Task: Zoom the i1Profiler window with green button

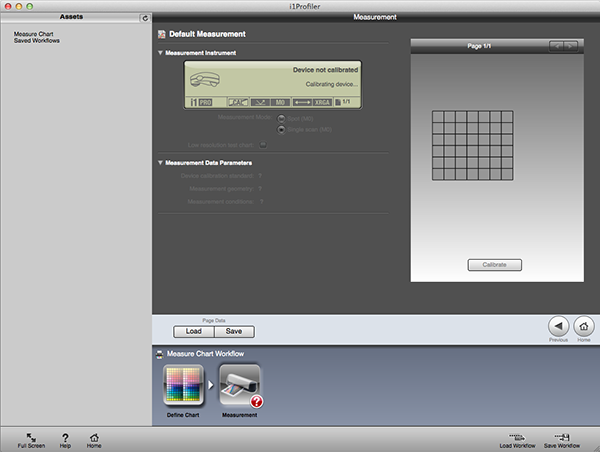Action: click(29, 6)
